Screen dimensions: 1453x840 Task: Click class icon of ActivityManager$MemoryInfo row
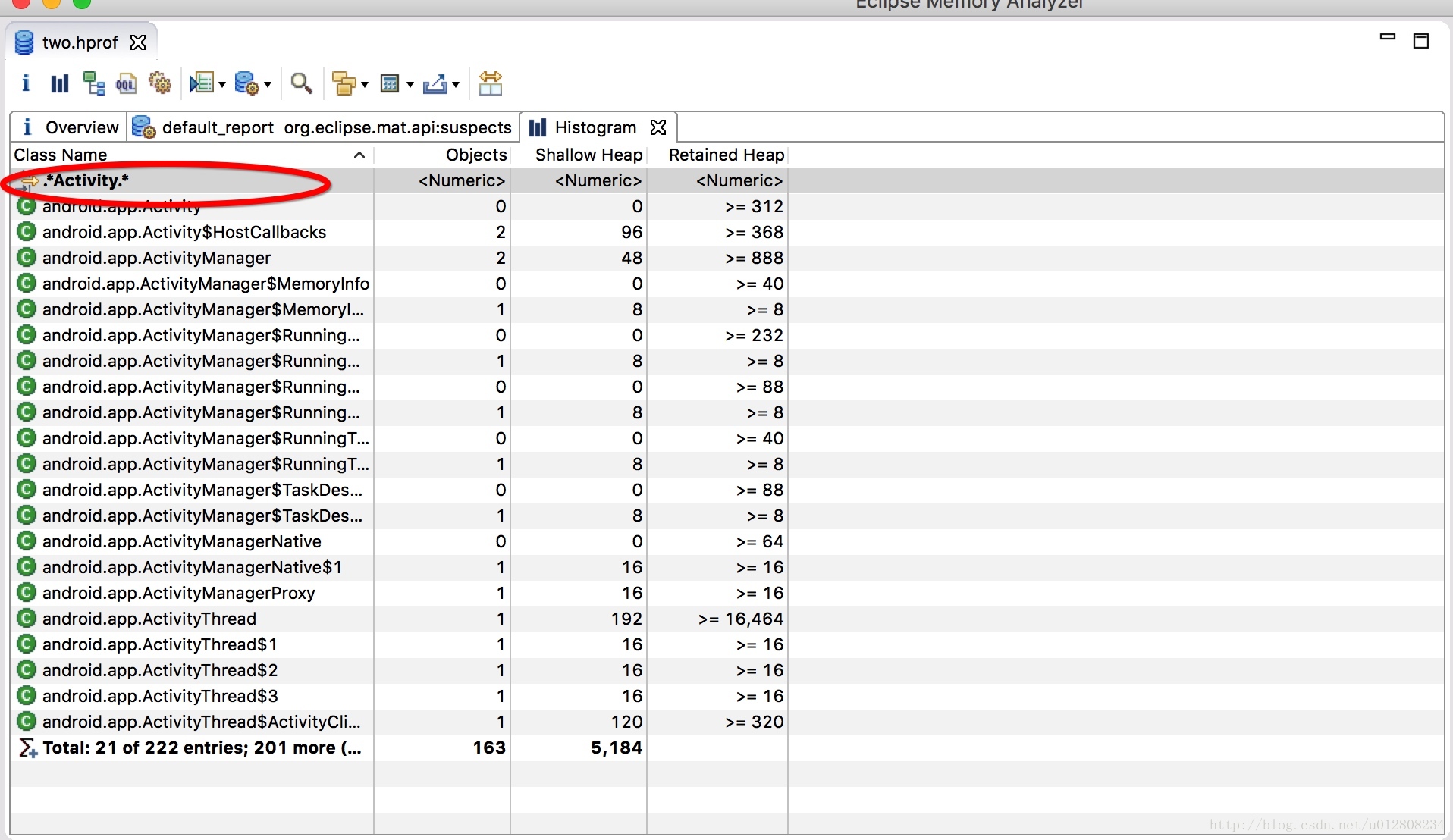click(27, 284)
